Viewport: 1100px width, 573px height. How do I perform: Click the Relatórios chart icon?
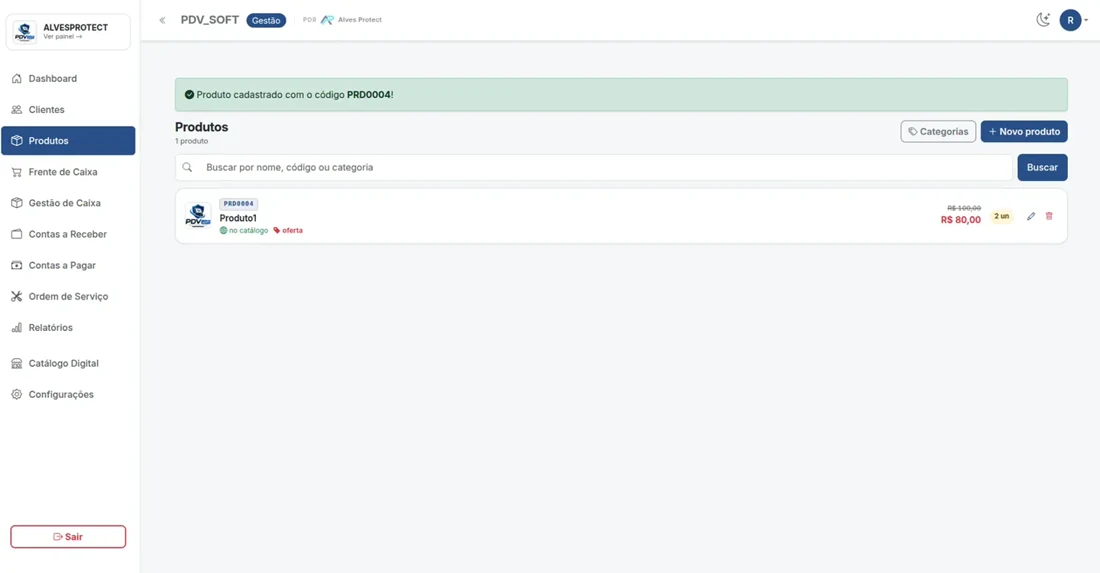pyautogui.click(x=17, y=328)
